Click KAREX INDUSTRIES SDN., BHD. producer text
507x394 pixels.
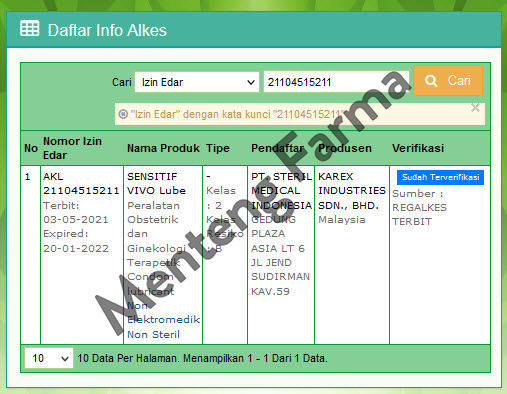[352, 191]
